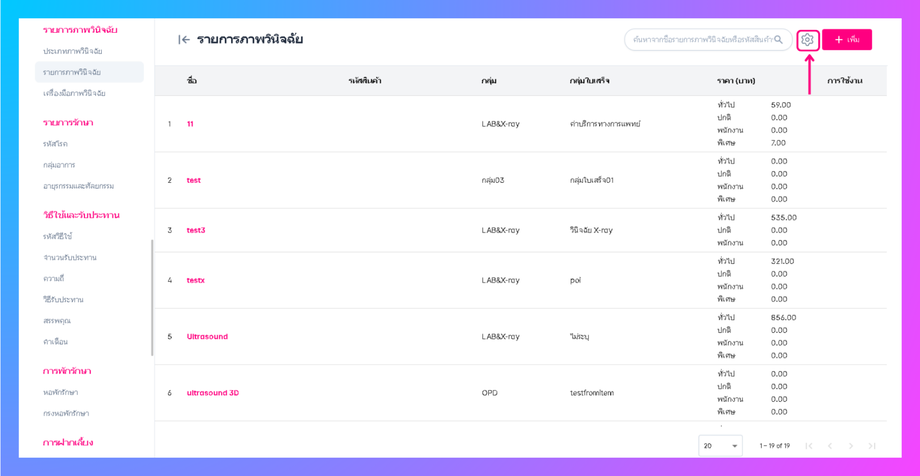Image resolution: width=920 pixels, height=476 pixels.
Task: Select เครื่องมือภาพวินิจฉัย in the sidebar
Action: click(x=74, y=93)
